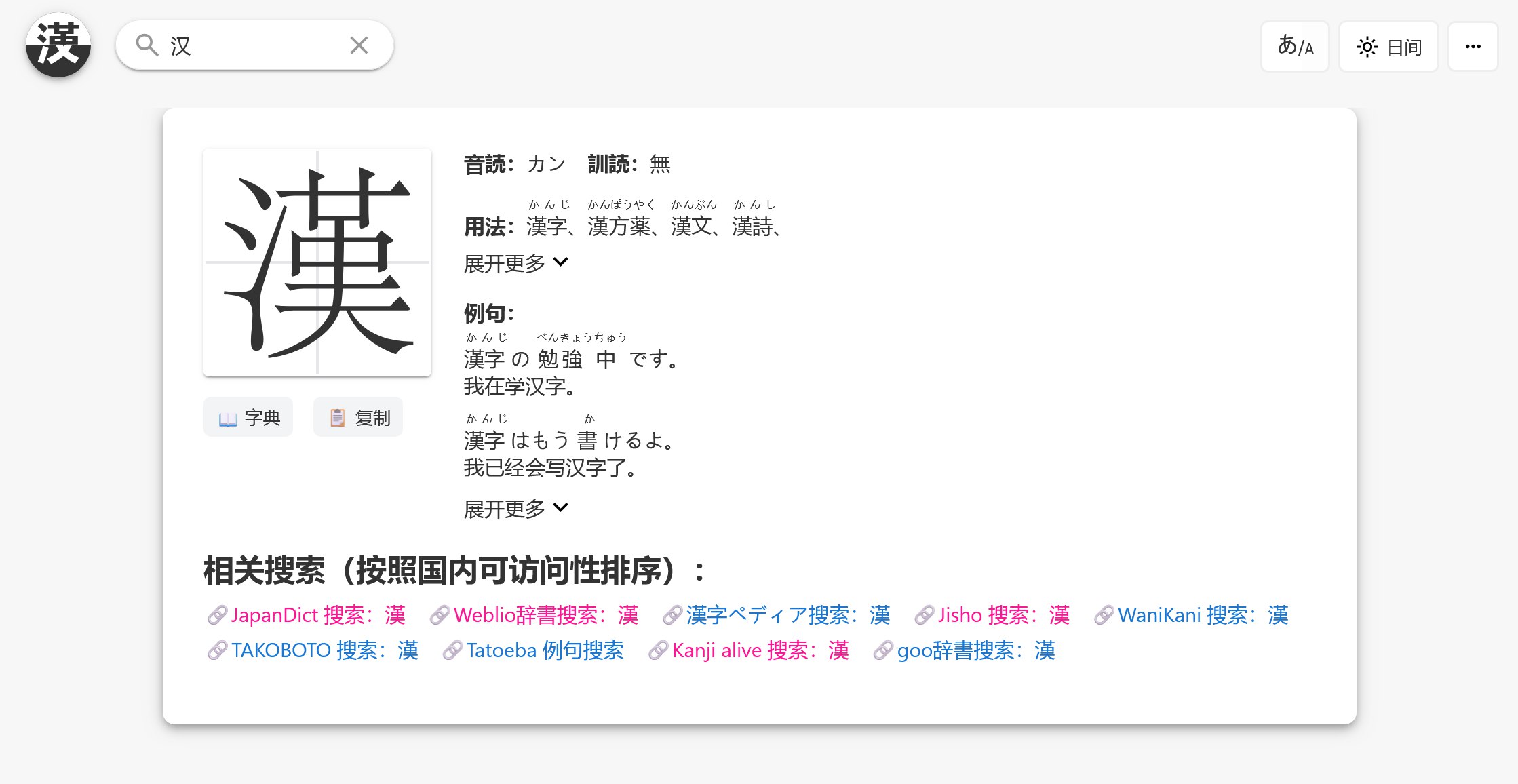Click the 訓読 value 無

[660, 164]
